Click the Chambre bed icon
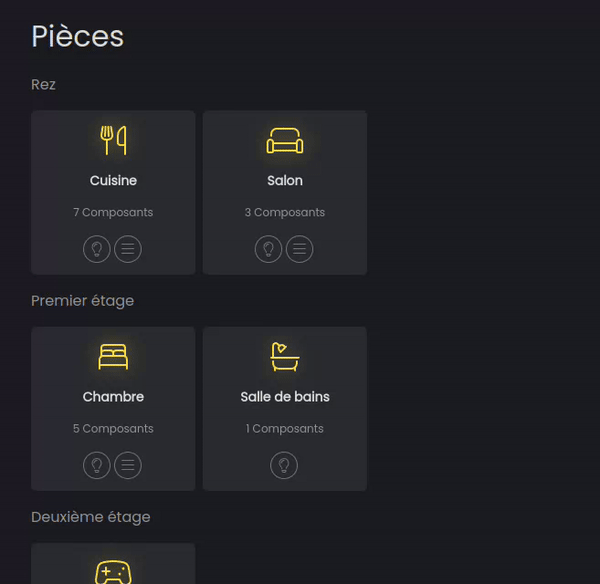Viewport: 600px width, 584px height. pos(113,357)
